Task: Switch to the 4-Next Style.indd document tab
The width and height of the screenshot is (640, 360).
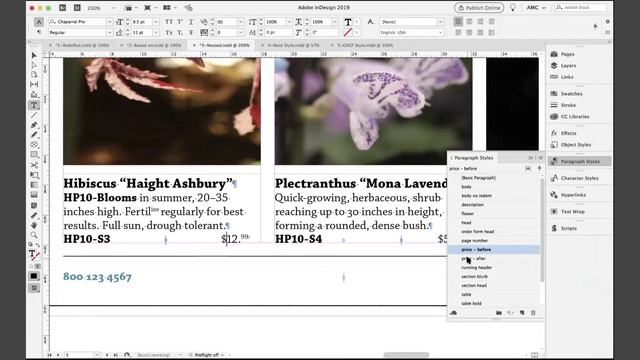Action: click(293, 45)
